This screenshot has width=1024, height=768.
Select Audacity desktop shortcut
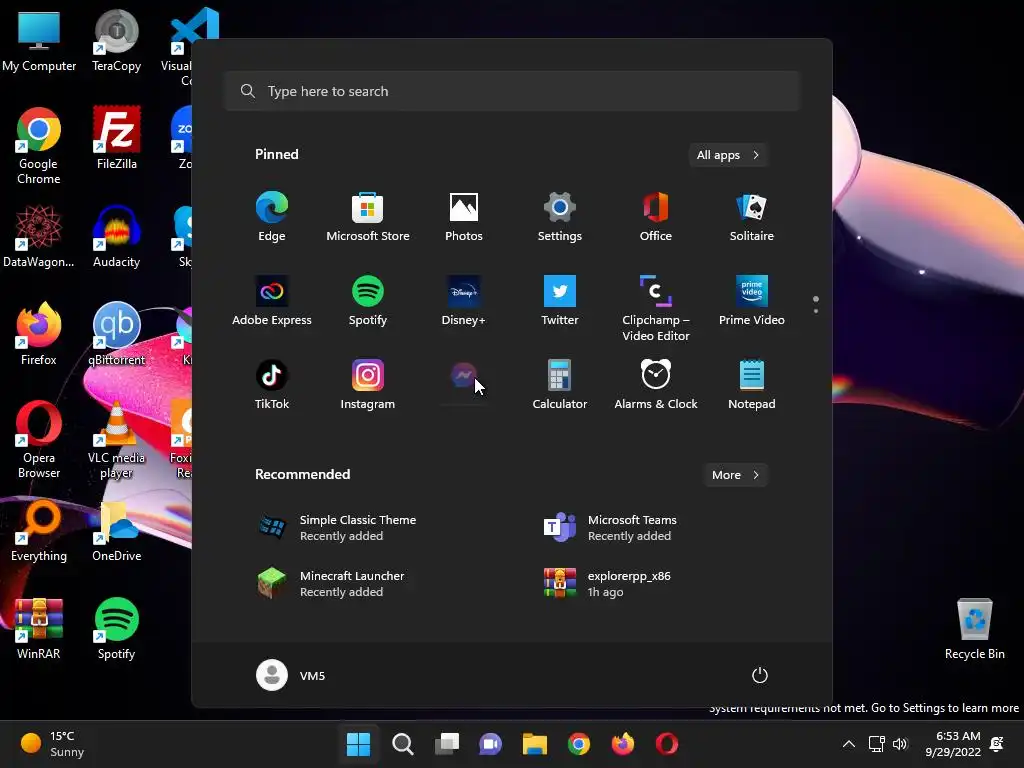[x=116, y=236]
